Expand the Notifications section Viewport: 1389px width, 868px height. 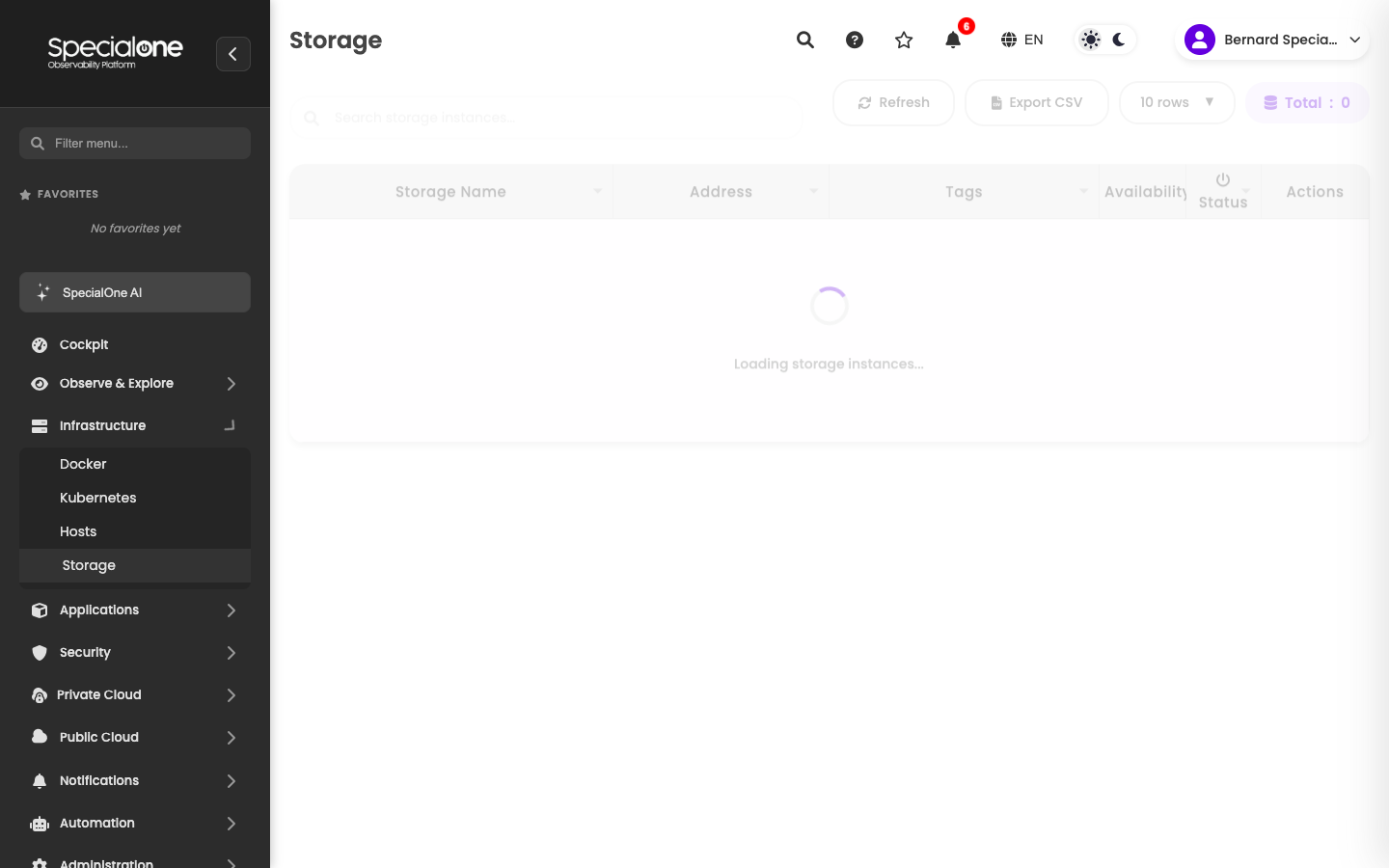click(135, 780)
